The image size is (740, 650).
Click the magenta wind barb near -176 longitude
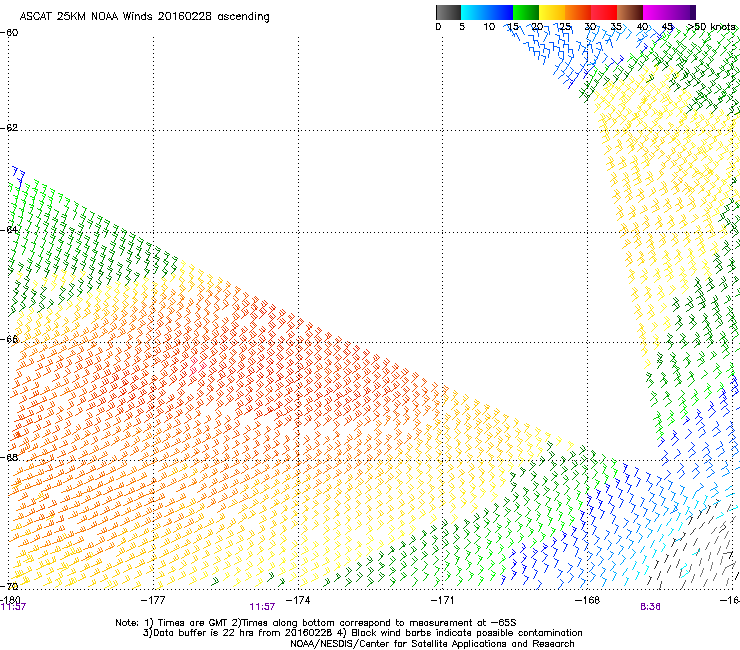click(197, 366)
